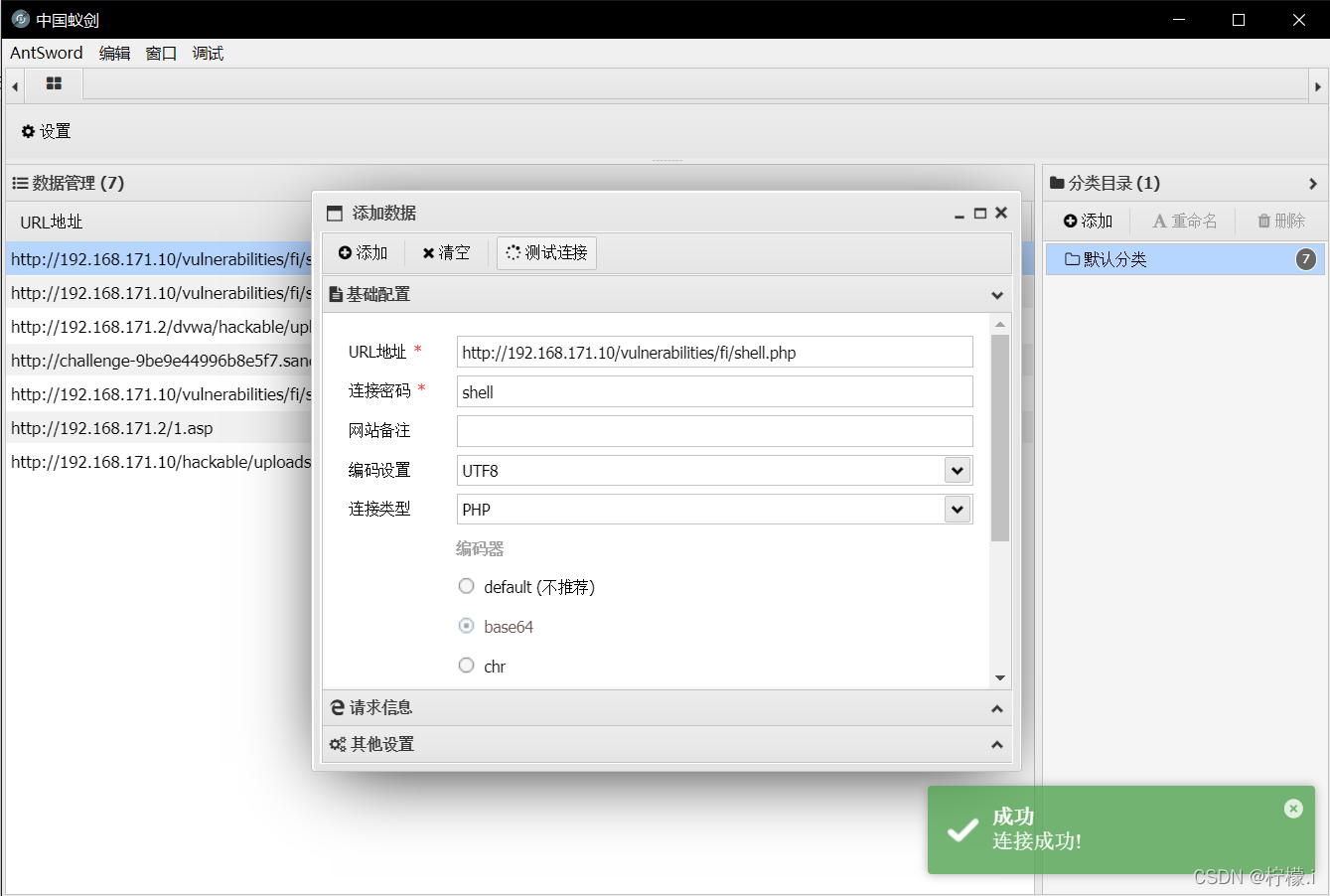Open the 窗口 menu
This screenshot has width=1330, height=896.
click(161, 54)
